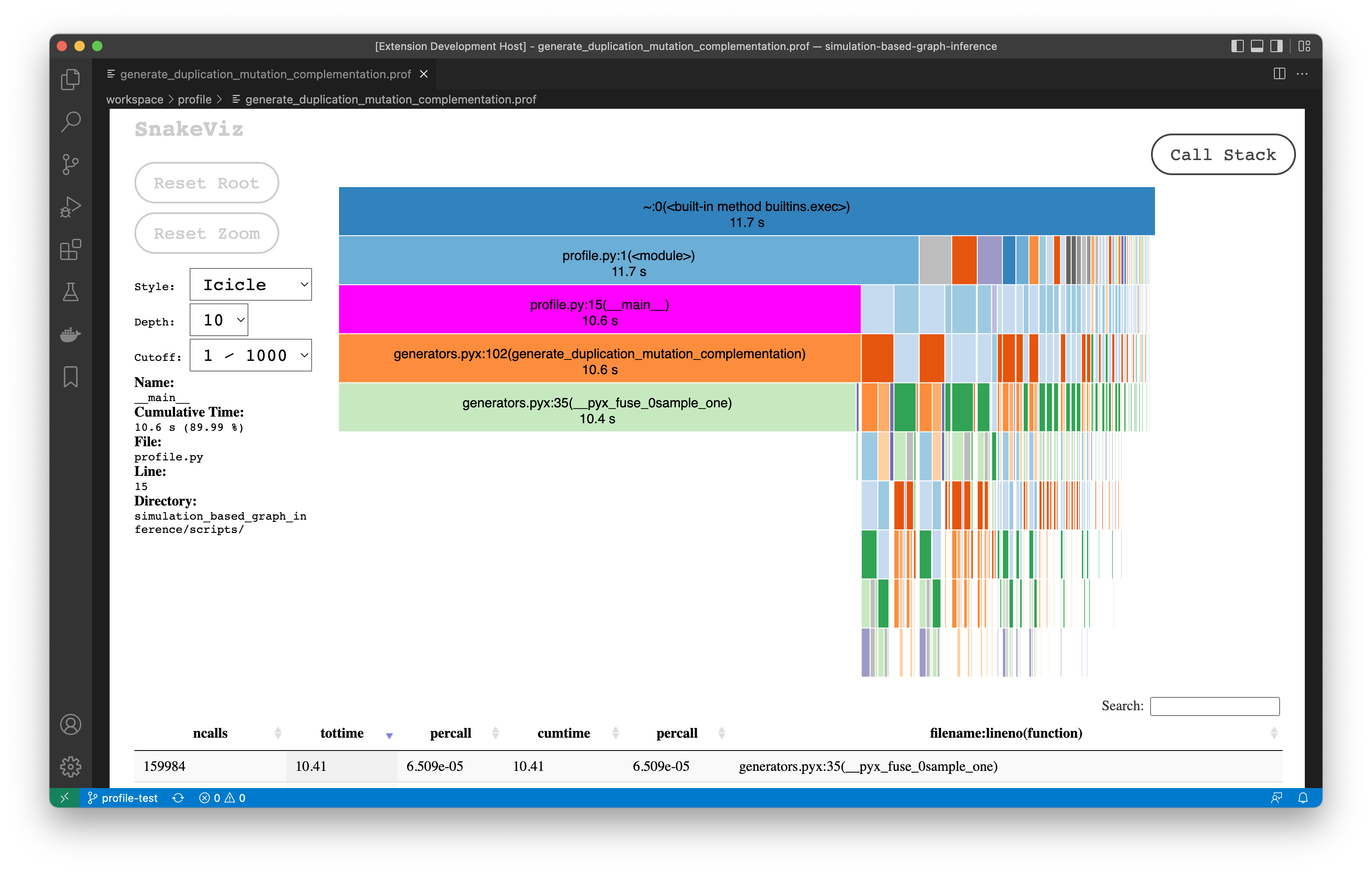Open the Extensions view

click(70, 250)
